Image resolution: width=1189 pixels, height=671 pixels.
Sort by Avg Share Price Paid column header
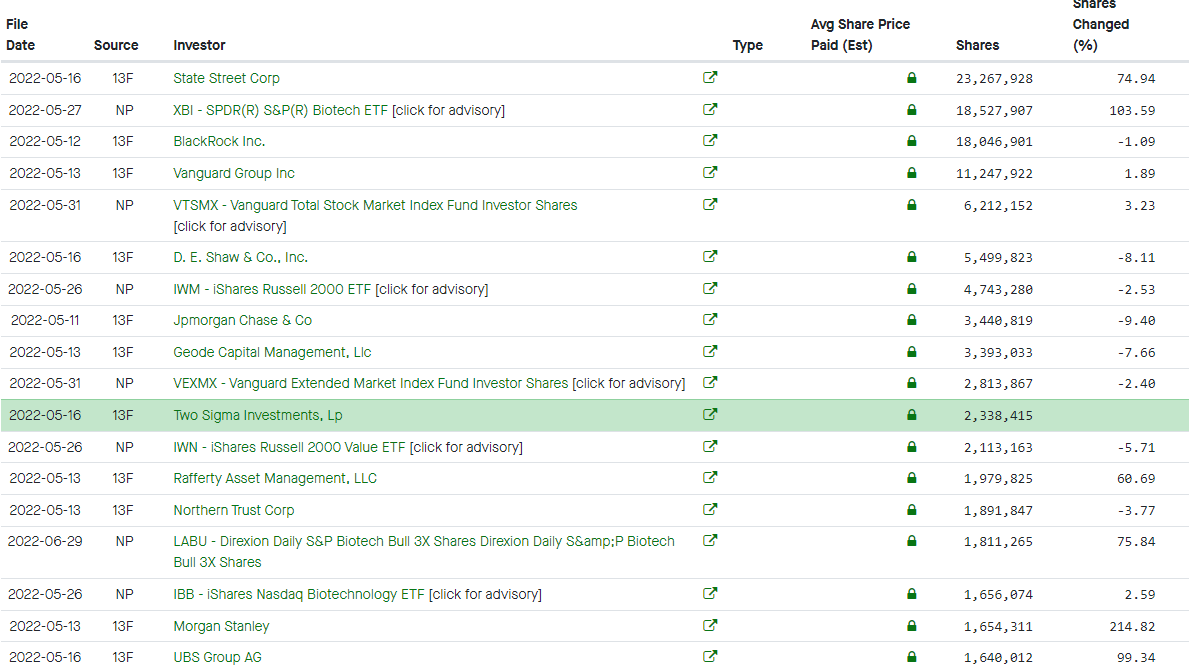pos(860,34)
